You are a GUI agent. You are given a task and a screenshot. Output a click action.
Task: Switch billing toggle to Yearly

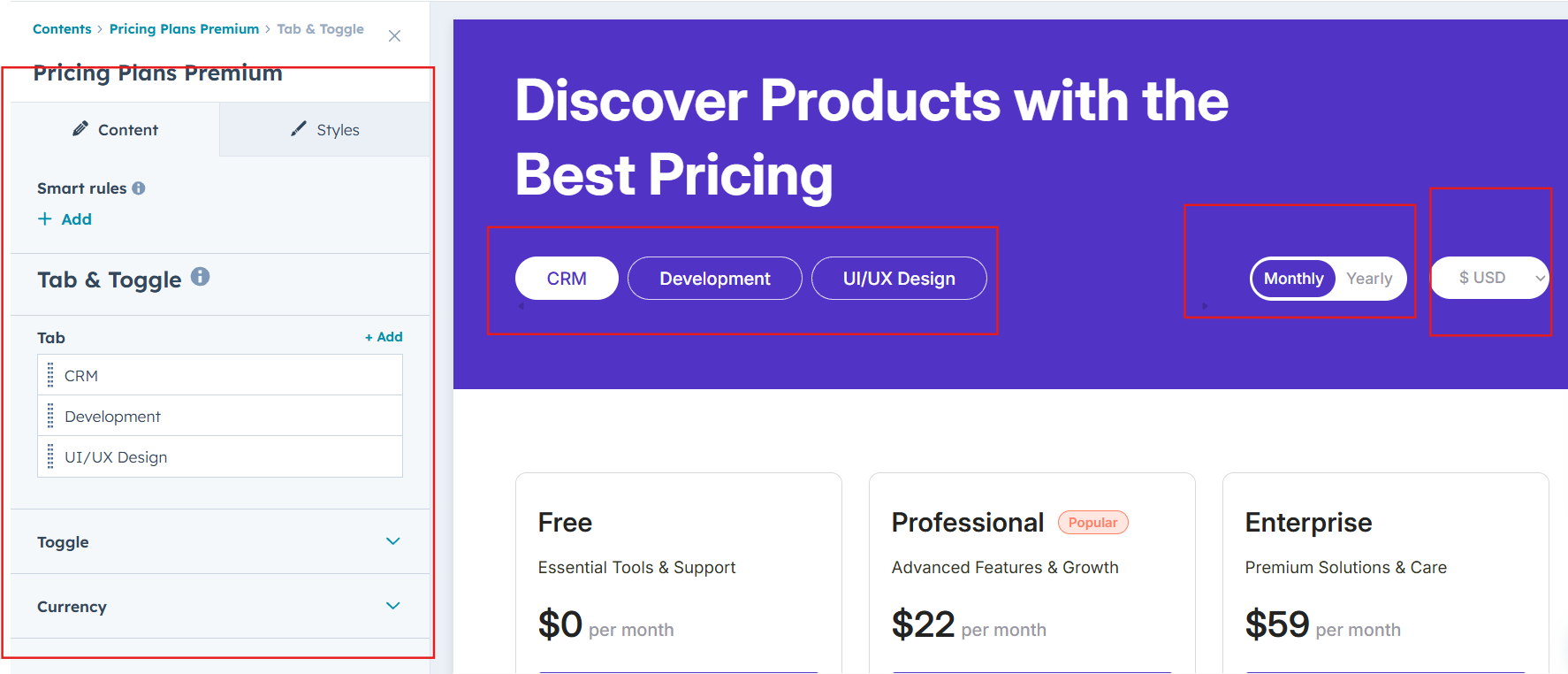pos(1369,279)
